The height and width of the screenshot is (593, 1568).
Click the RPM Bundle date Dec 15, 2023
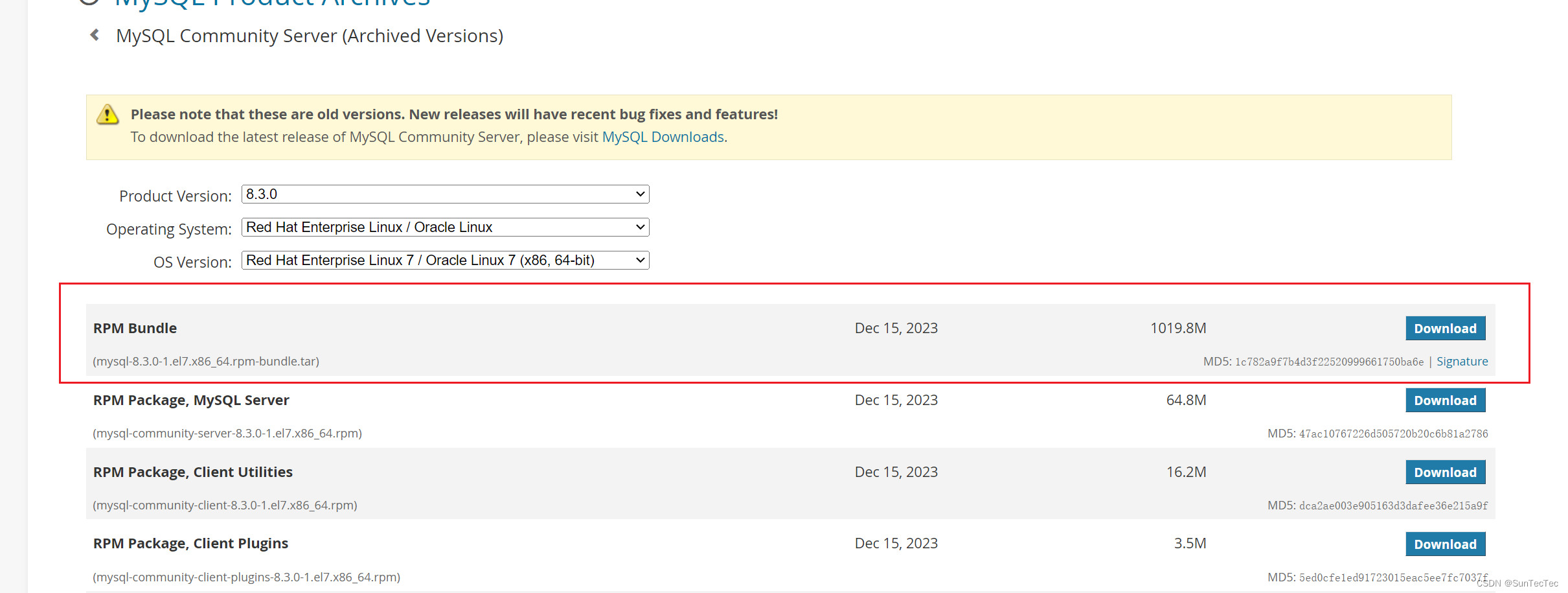(x=896, y=329)
